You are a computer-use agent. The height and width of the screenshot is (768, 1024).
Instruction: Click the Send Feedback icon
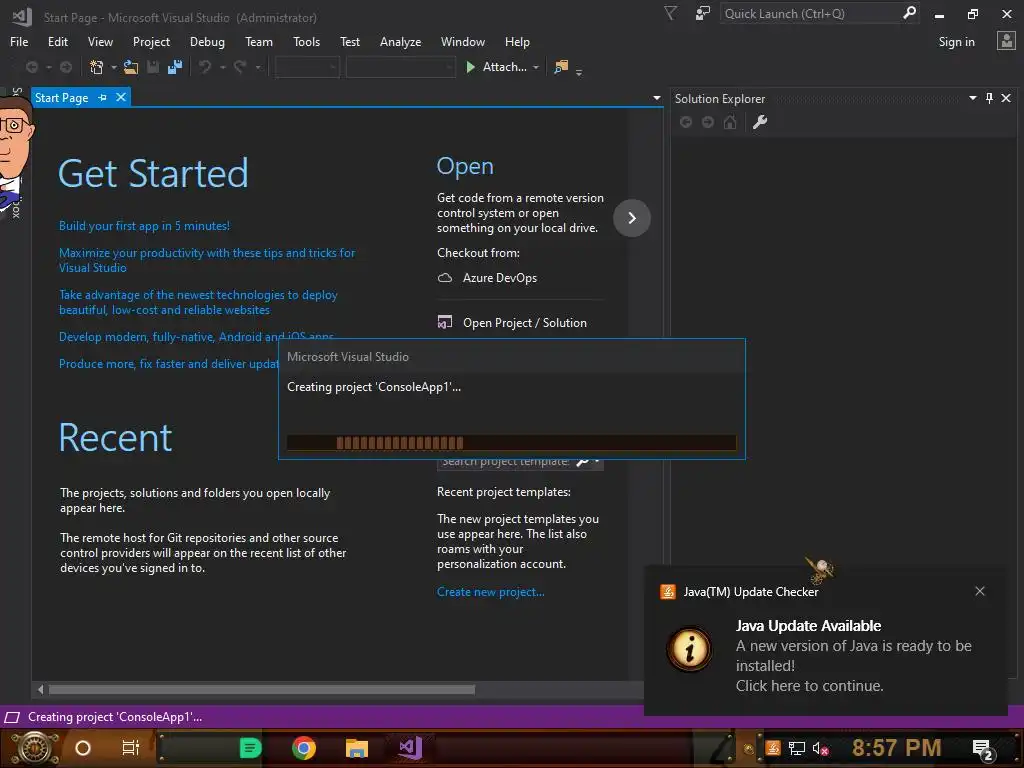coord(703,13)
